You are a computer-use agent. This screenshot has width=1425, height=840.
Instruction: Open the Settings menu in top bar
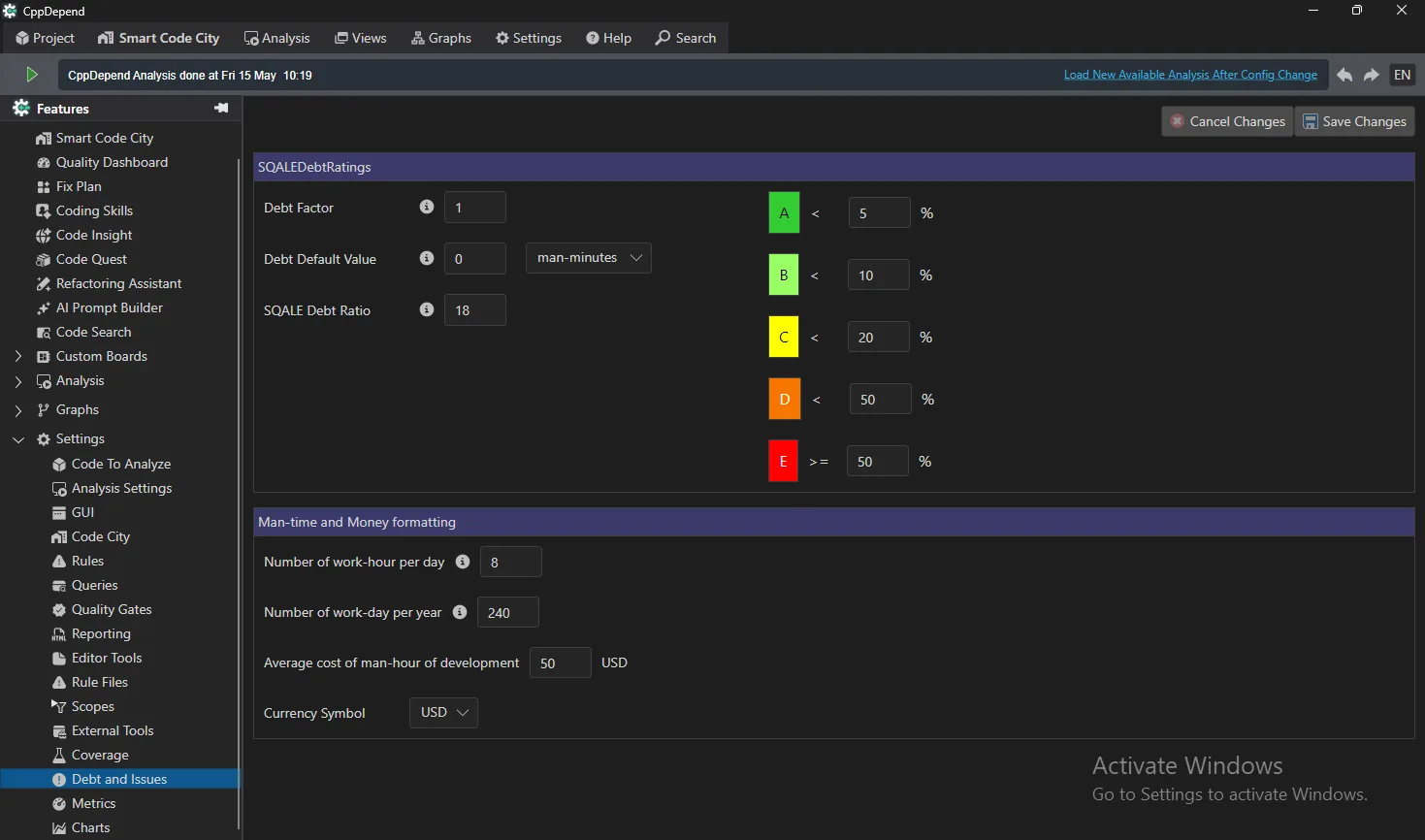click(529, 38)
